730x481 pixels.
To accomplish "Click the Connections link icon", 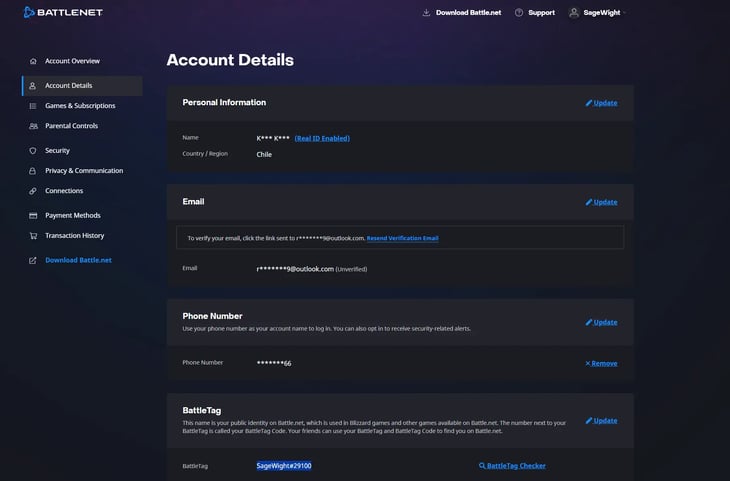I will (33, 191).
